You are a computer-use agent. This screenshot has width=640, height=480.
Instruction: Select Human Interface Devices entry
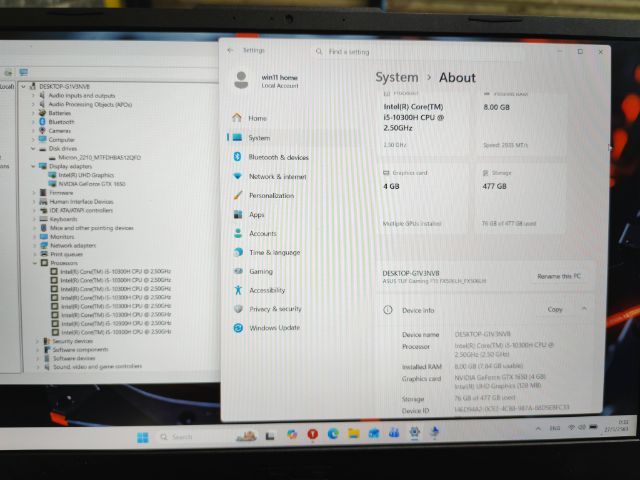click(x=81, y=202)
